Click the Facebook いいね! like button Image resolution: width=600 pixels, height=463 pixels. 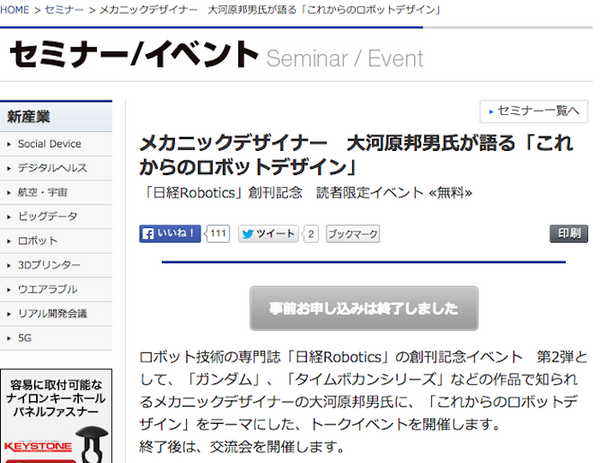pyautogui.click(x=171, y=234)
